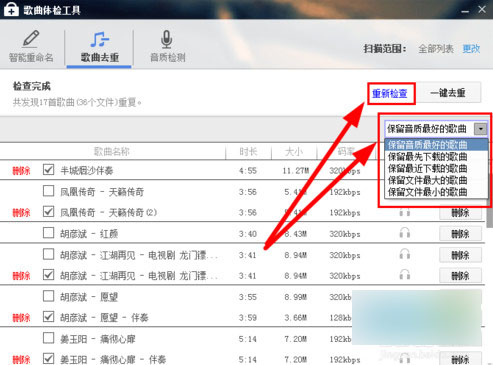The height and width of the screenshot is (365, 493).
Task: Uncheck the ticked 胡彦斌 - 江湖再见 checkbox
Action: [48, 275]
